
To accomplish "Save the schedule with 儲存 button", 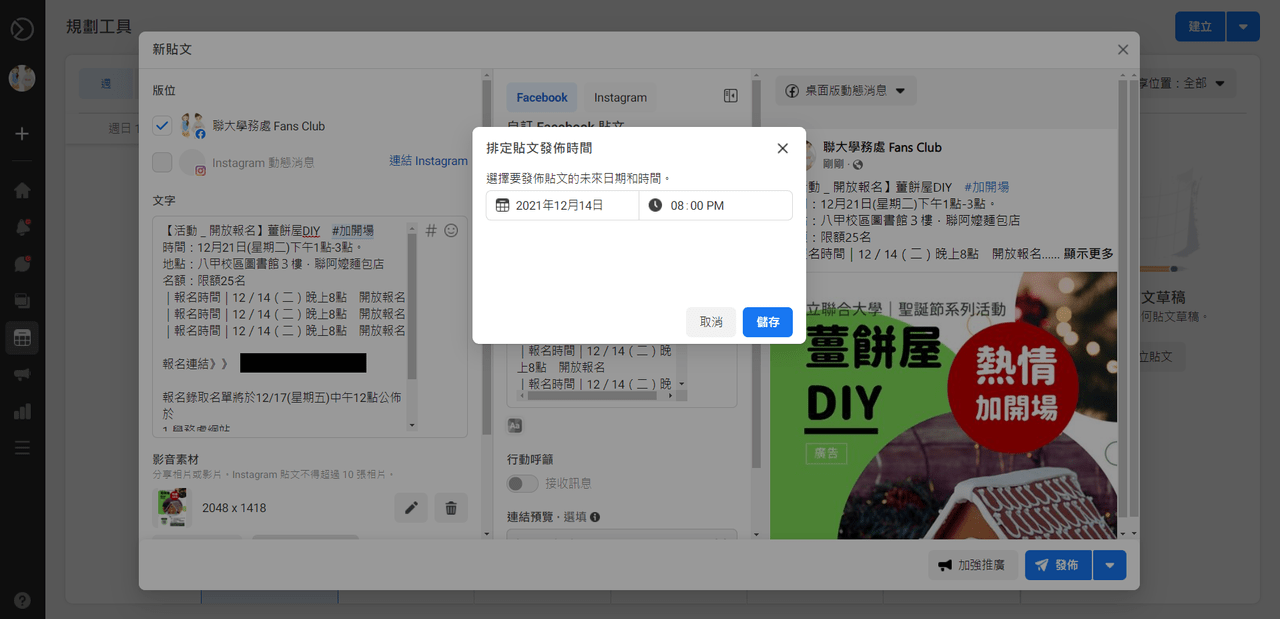I will point(768,322).
